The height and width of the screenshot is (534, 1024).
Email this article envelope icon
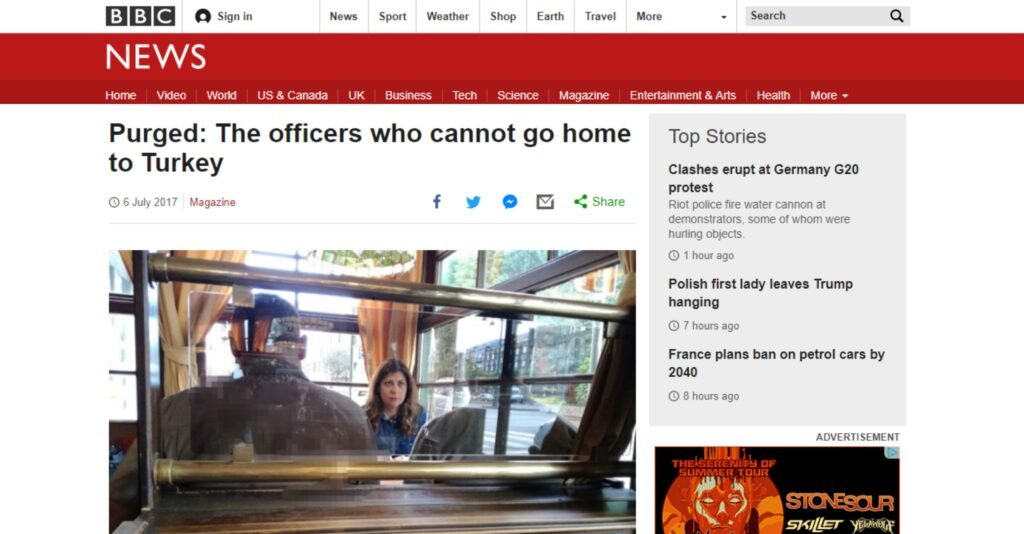click(x=545, y=202)
